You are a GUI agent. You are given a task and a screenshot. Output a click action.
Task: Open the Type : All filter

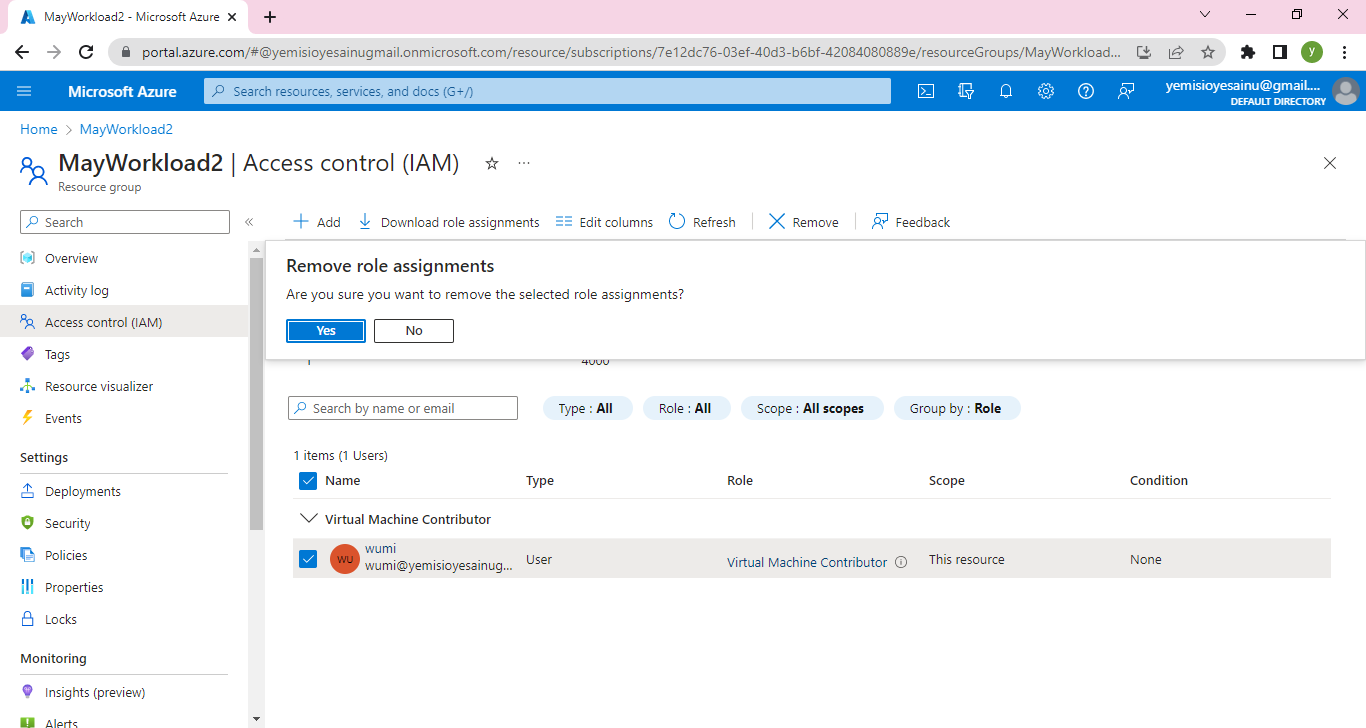point(587,408)
